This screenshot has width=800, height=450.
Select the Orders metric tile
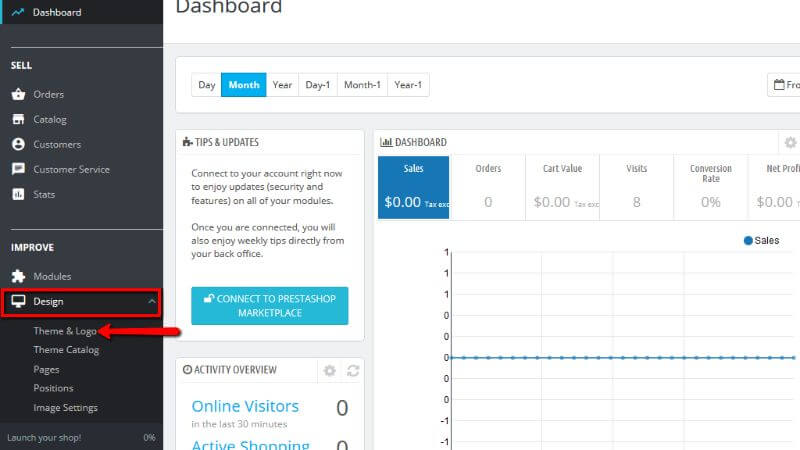(x=488, y=187)
